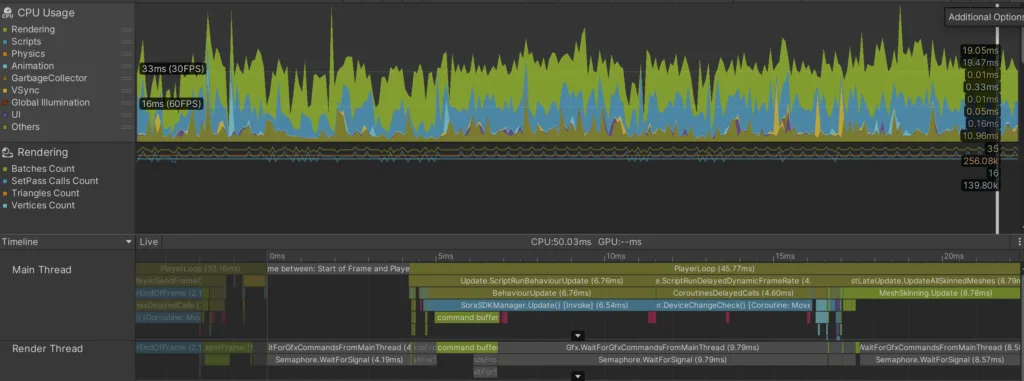Toggle the Batches Count series
The image size is (1024, 381).
tap(5, 169)
